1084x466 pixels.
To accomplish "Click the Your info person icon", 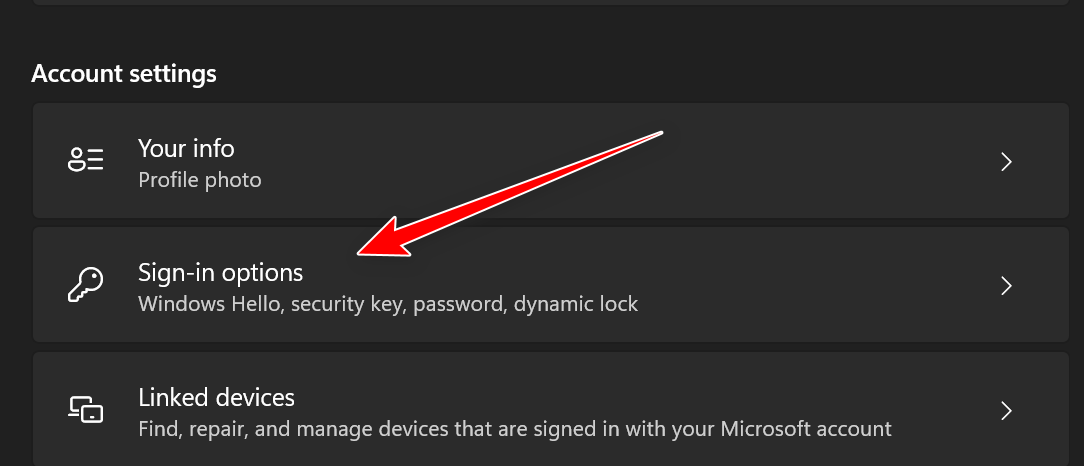I will pyautogui.click(x=85, y=161).
